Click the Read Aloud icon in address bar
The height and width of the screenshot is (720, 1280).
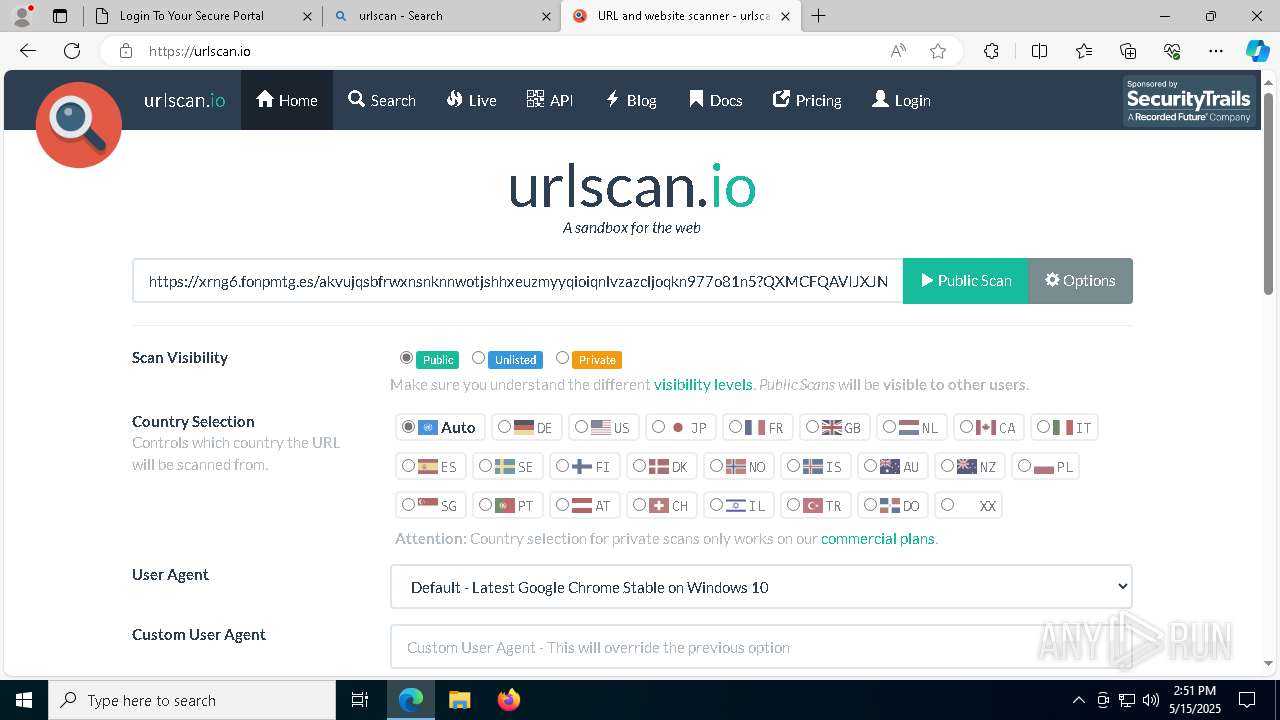[898, 51]
